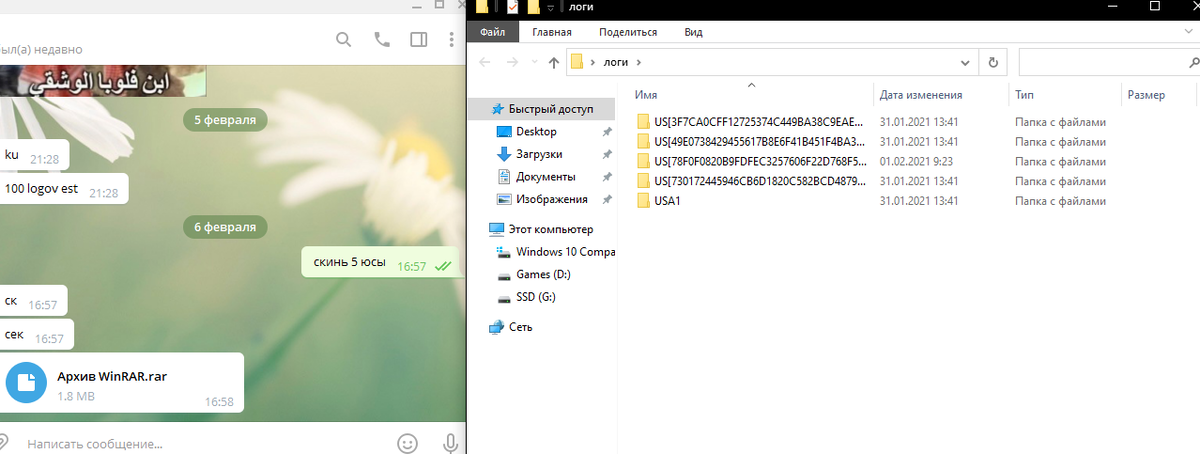This screenshot has width=1200, height=454.
Task: Go back in Explorer navigation
Action: click(x=485, y=62)
